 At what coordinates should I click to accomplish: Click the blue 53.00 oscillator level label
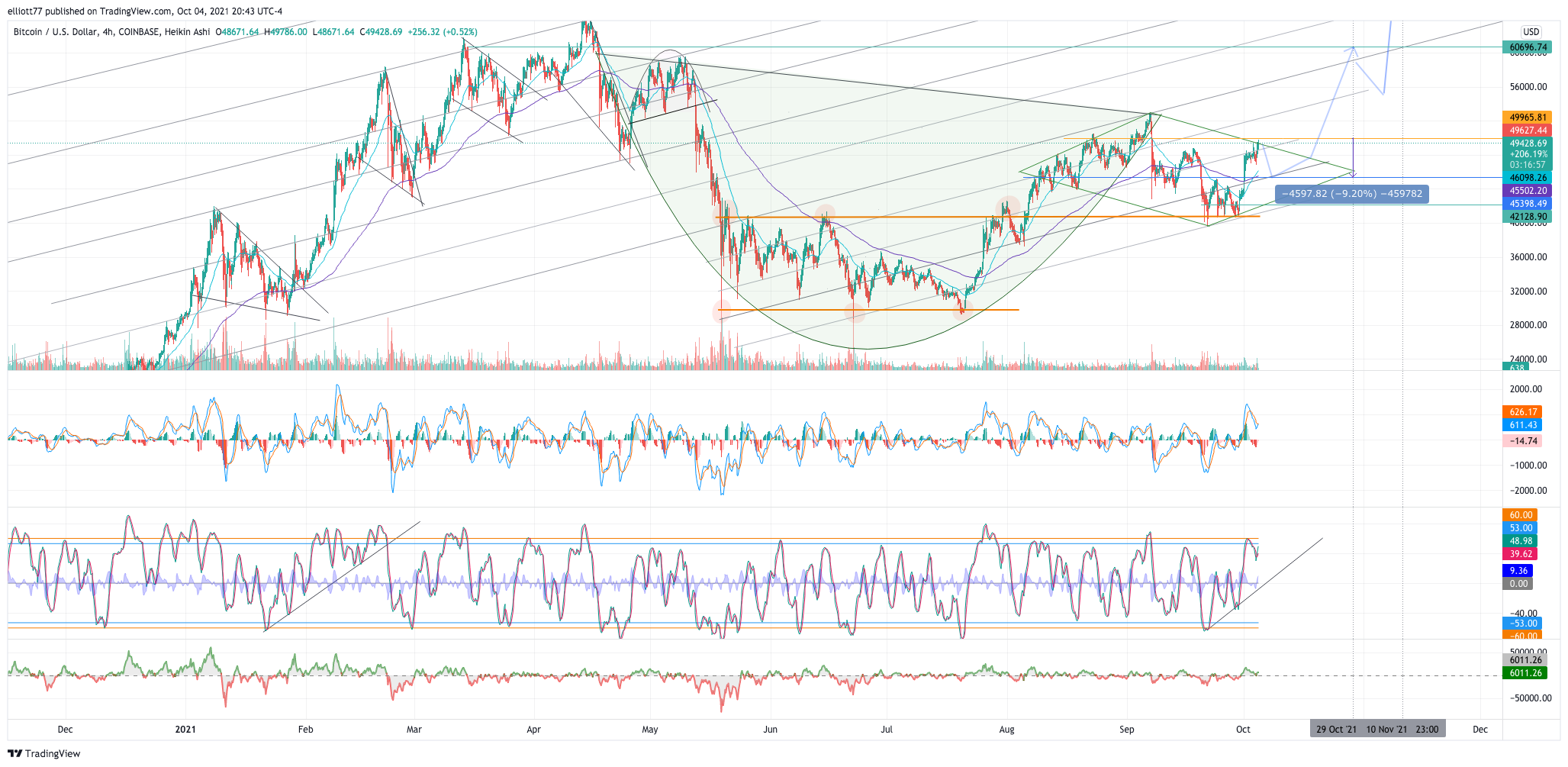tap(1520, 528)
